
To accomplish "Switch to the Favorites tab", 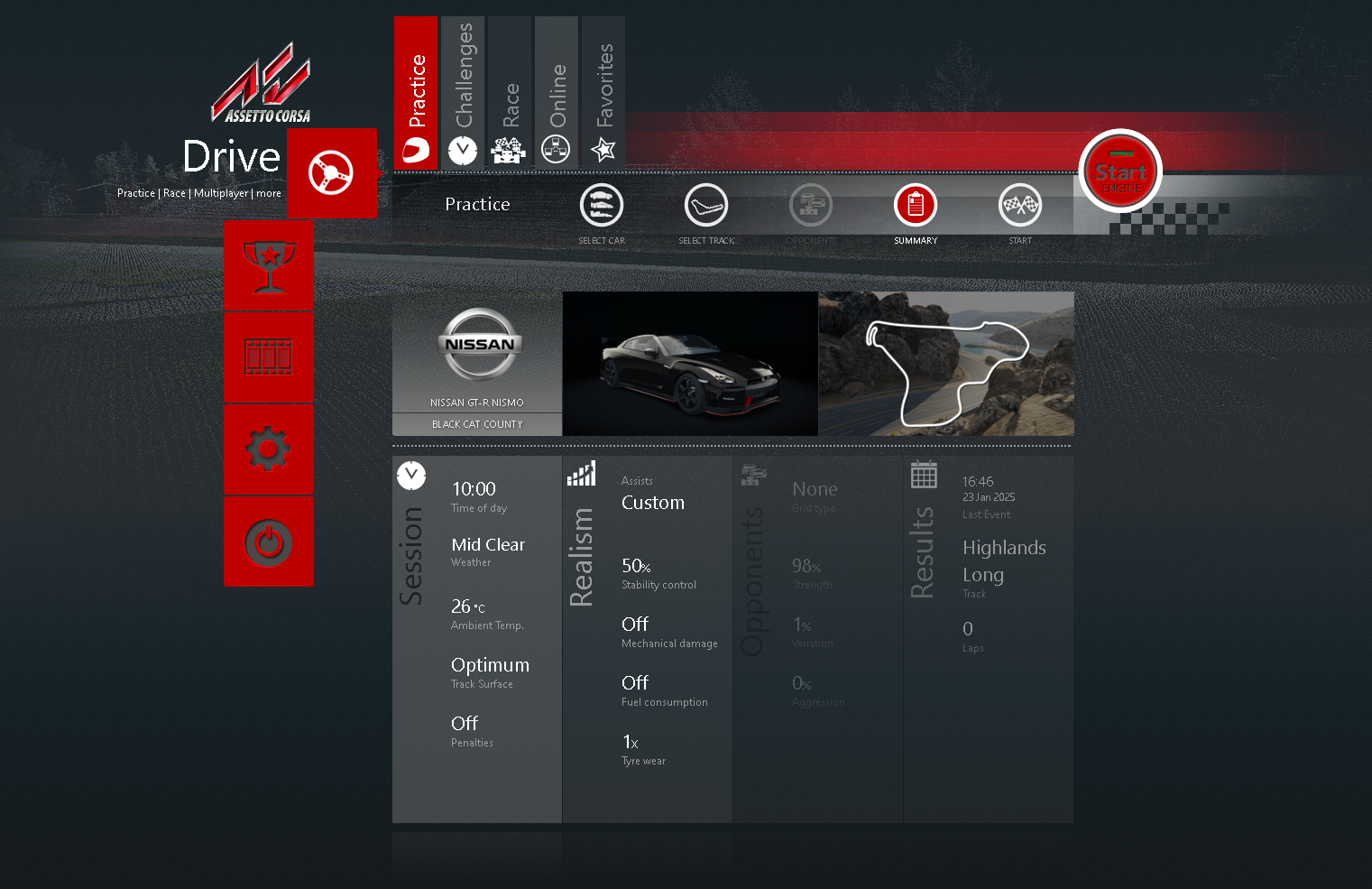I will (603, 92).
